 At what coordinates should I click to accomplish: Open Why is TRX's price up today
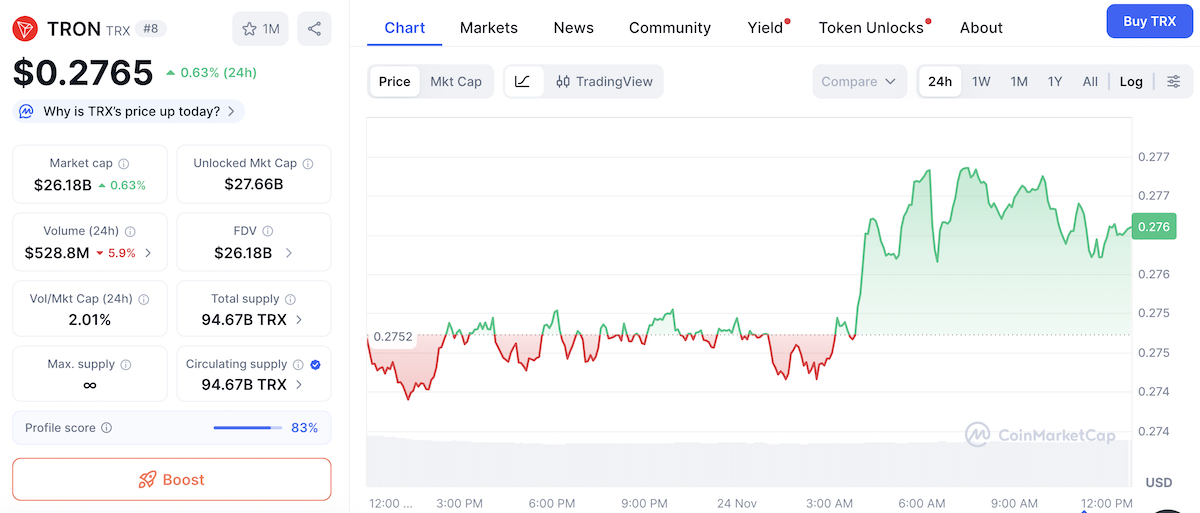[x=128, y=111]
